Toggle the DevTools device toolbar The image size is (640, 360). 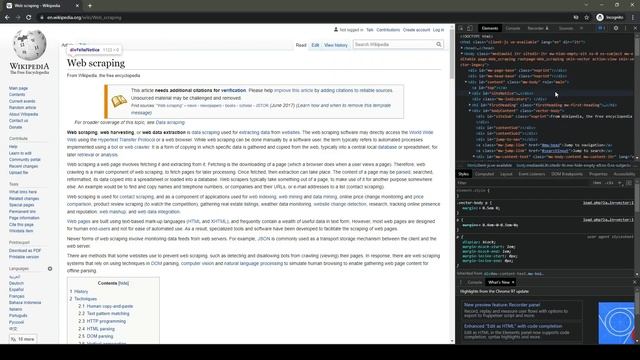click(x=470, y=28)
